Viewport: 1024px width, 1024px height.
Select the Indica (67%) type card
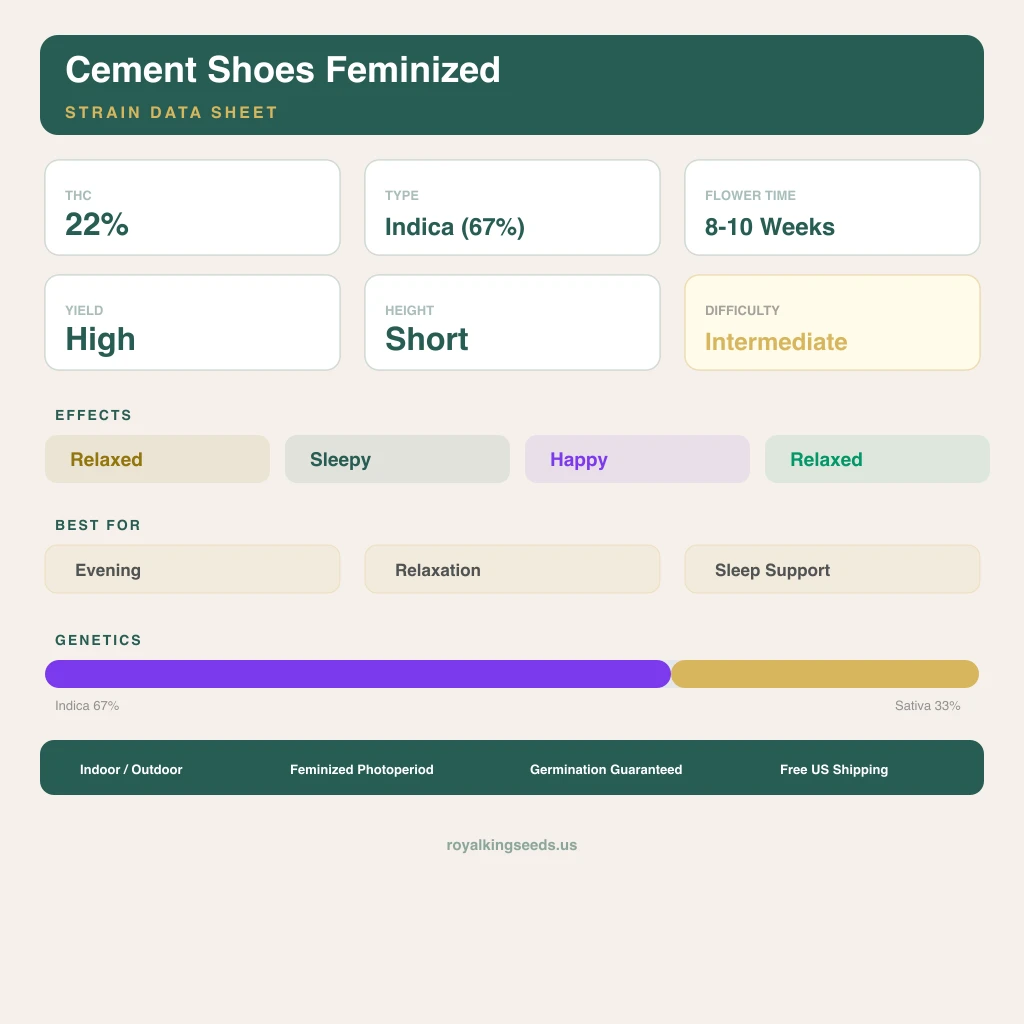pyautogui.click(x=512, y=208)
